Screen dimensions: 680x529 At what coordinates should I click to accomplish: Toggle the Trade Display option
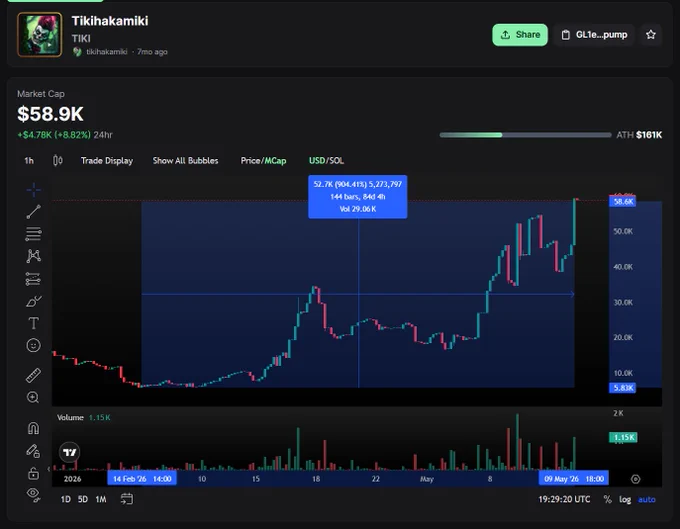click(x=107, y=160)
